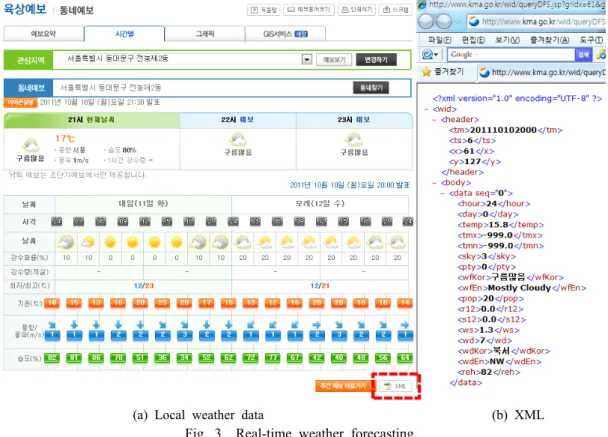The height and width of the screenshot is (437, 608).
Task: Click the 스크랩 scrap button
Action: click(x=396, y=10)
